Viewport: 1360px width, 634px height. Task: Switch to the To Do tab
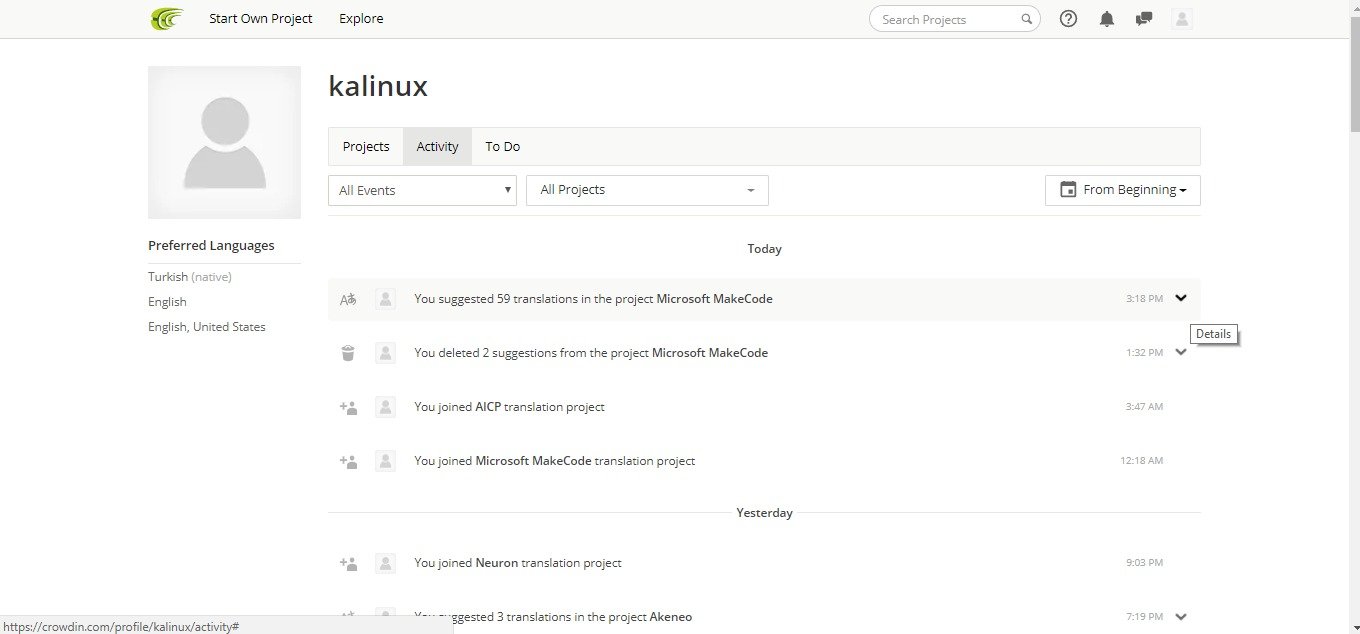(x=503, y=146)
